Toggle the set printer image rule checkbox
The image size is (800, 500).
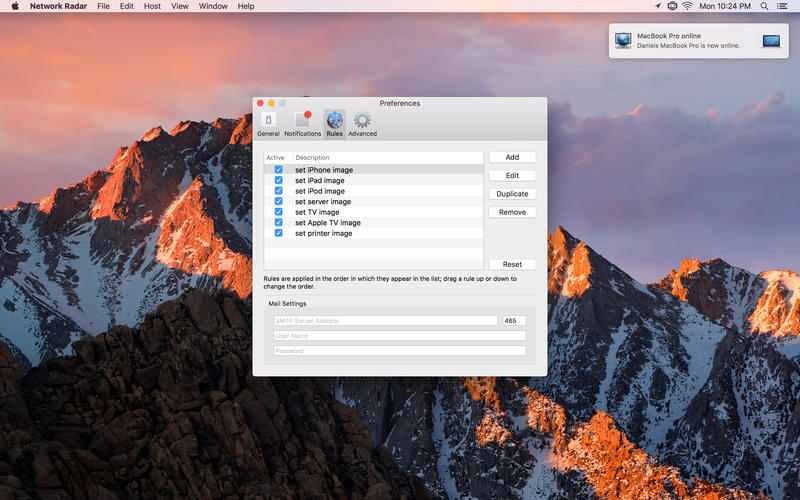click(279, 233)
